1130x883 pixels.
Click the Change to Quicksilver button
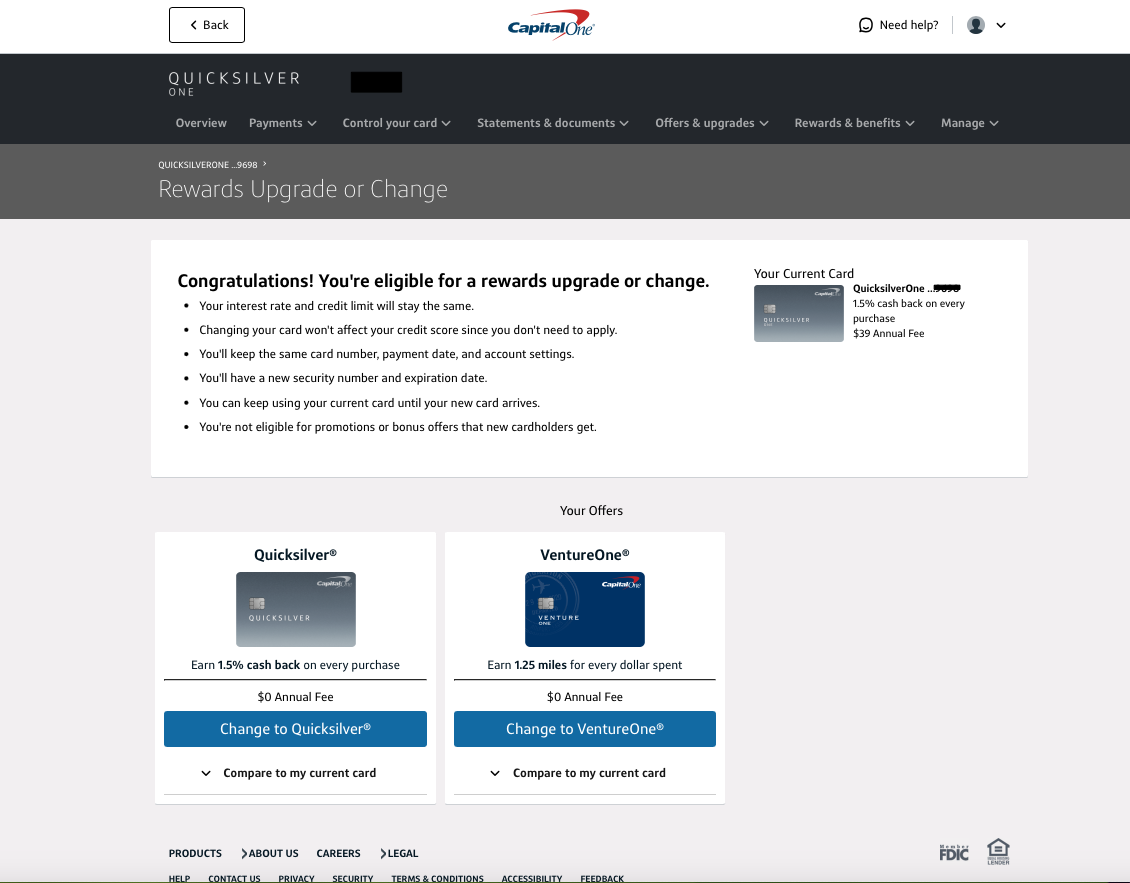(x=295, y=729)
